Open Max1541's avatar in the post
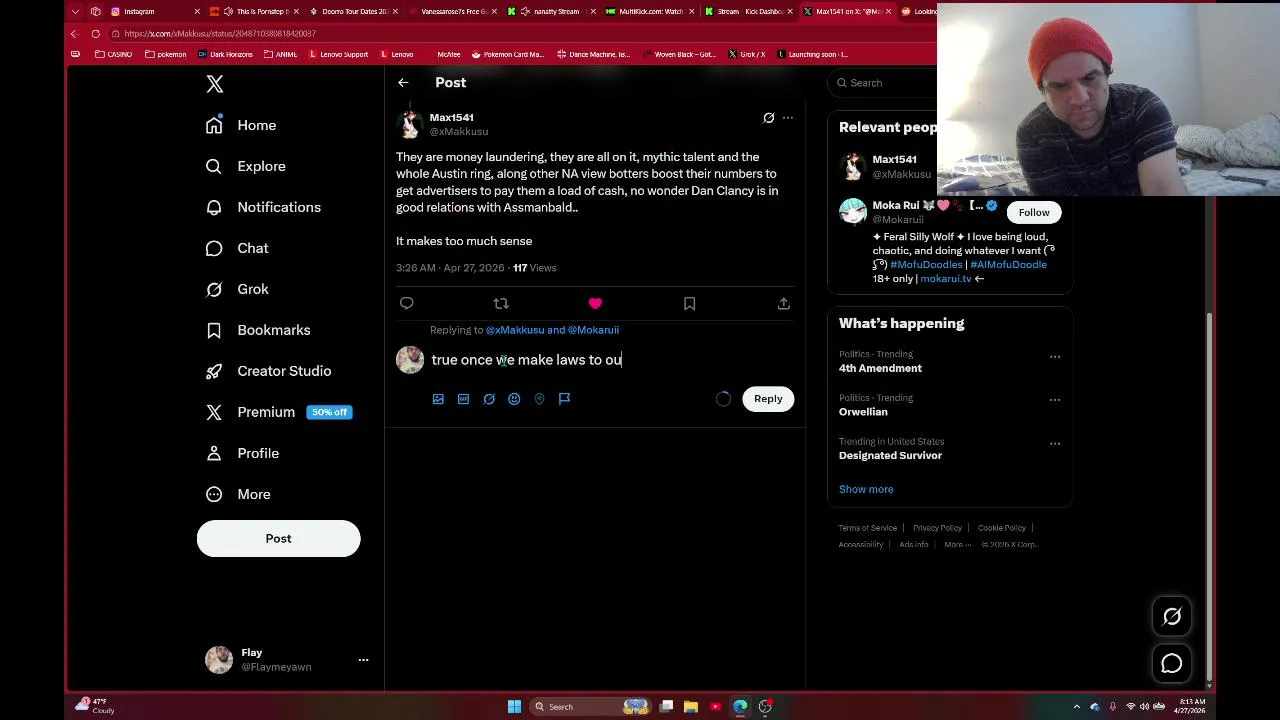Screen dimensions: 1280x720 coord(409,124)
